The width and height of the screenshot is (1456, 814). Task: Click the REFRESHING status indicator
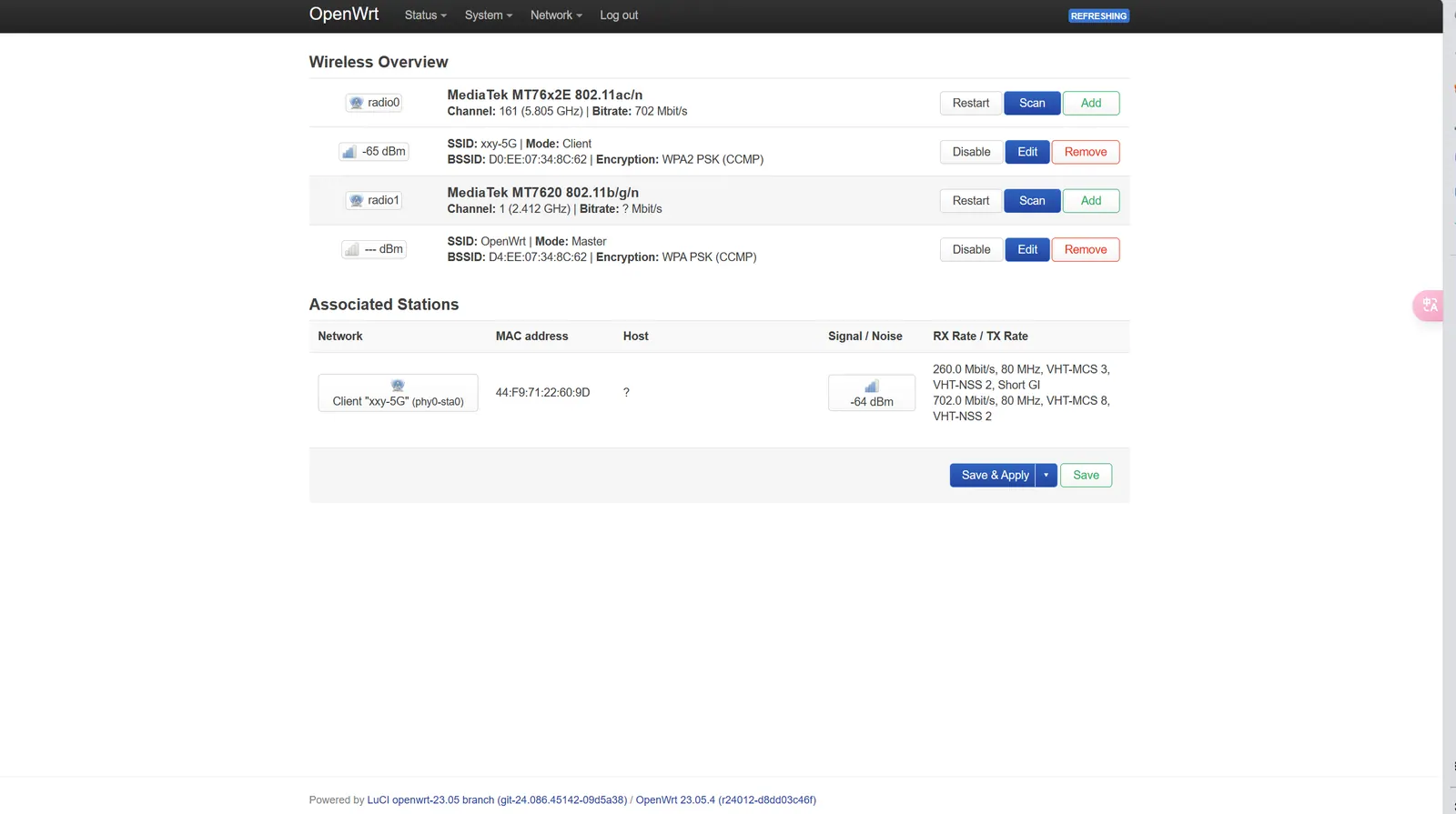click(x=1098, y=16)
